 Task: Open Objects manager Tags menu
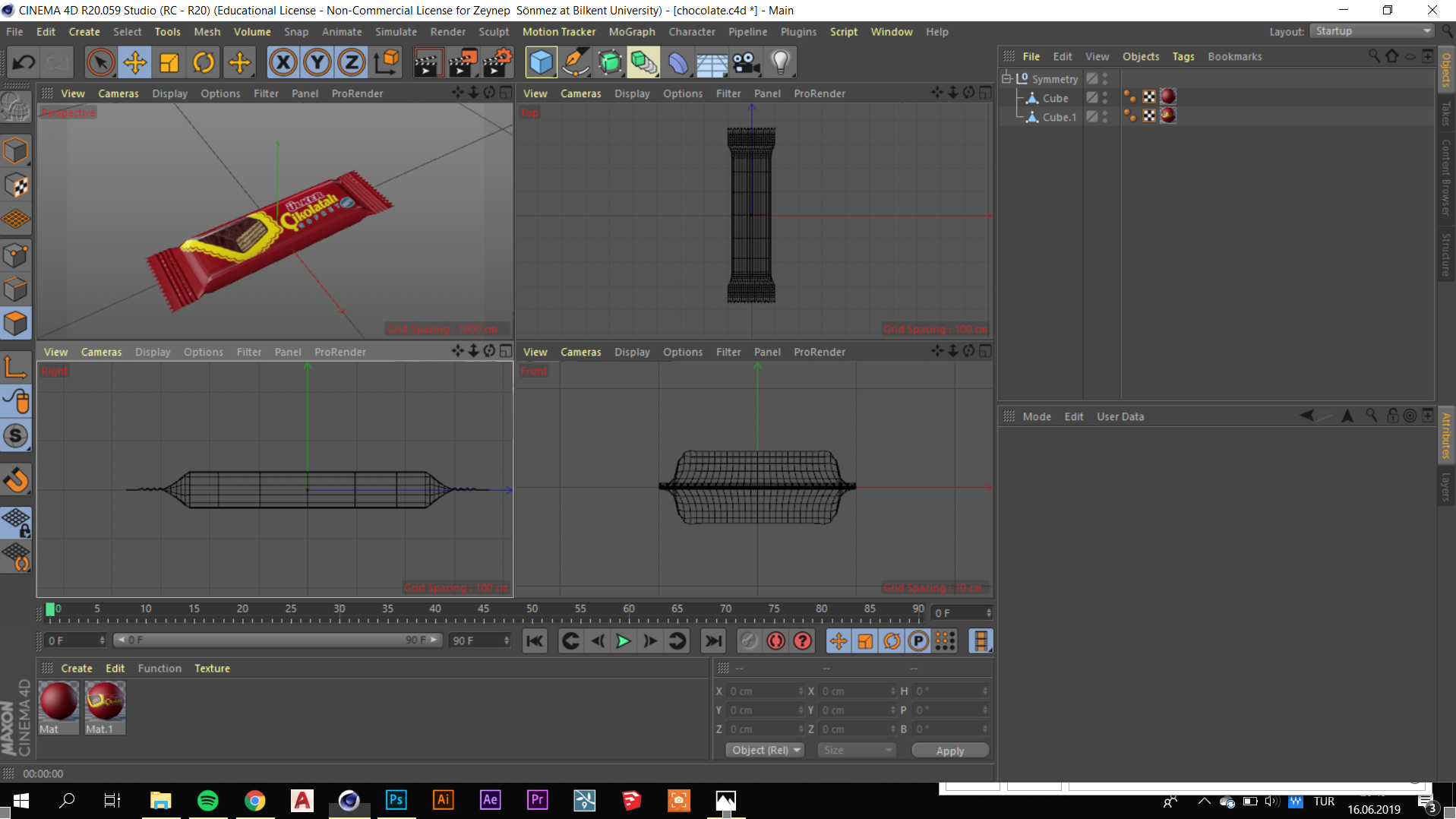coord(1183,56)
